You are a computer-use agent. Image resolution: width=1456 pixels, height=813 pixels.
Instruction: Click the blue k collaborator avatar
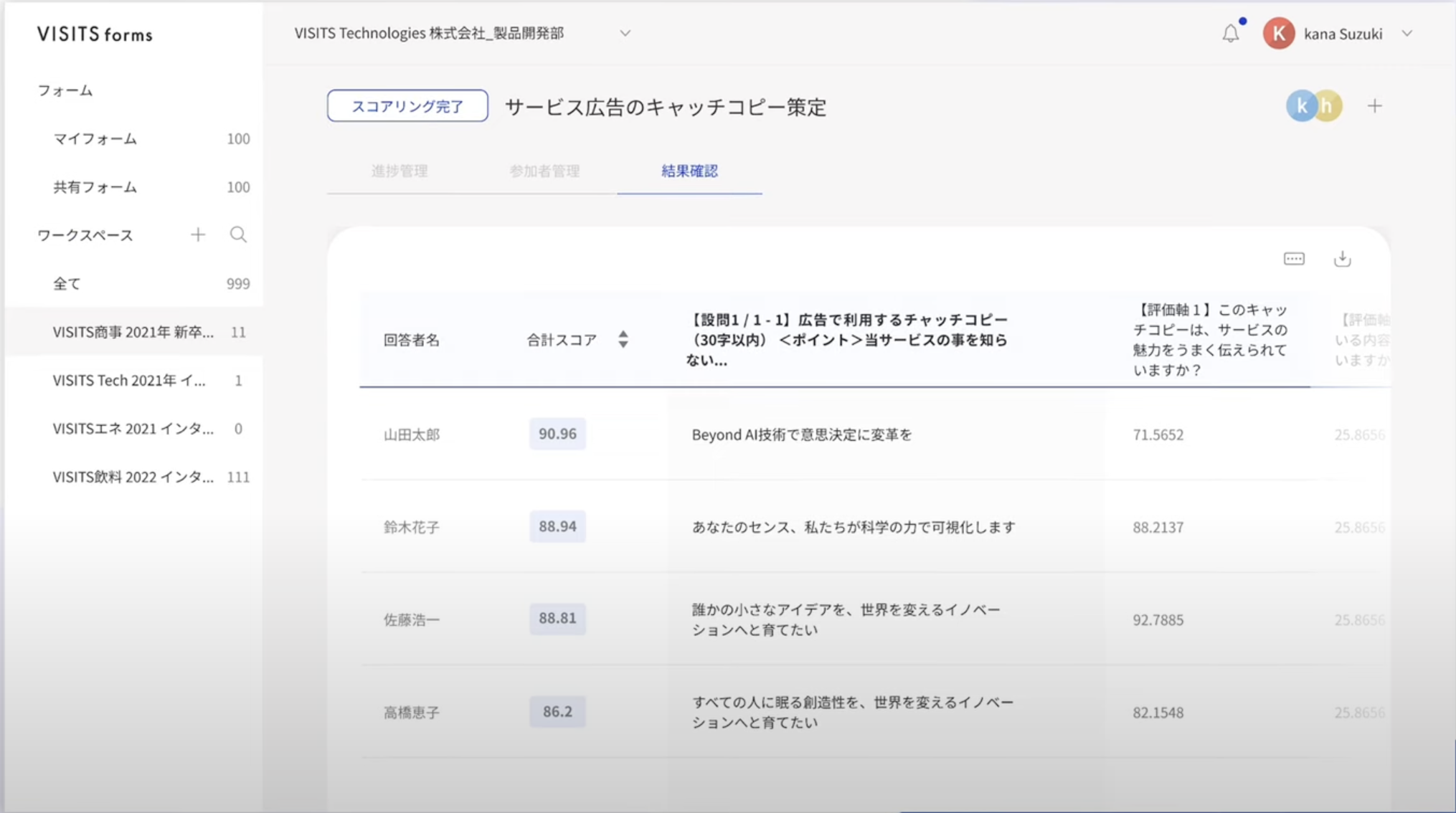click(1301, 106)
